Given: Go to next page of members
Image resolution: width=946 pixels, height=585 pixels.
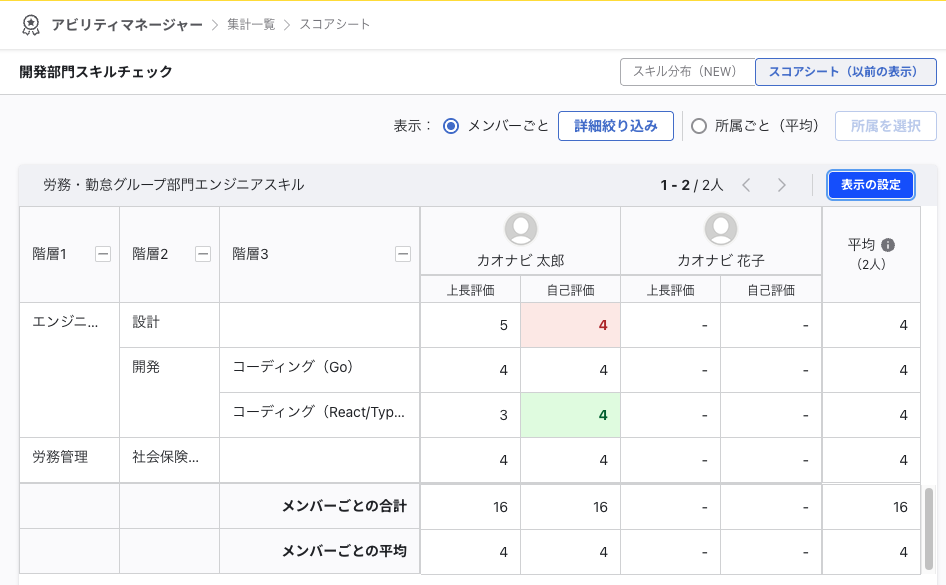Looking at the screenshot, I should tap(782, 185).
